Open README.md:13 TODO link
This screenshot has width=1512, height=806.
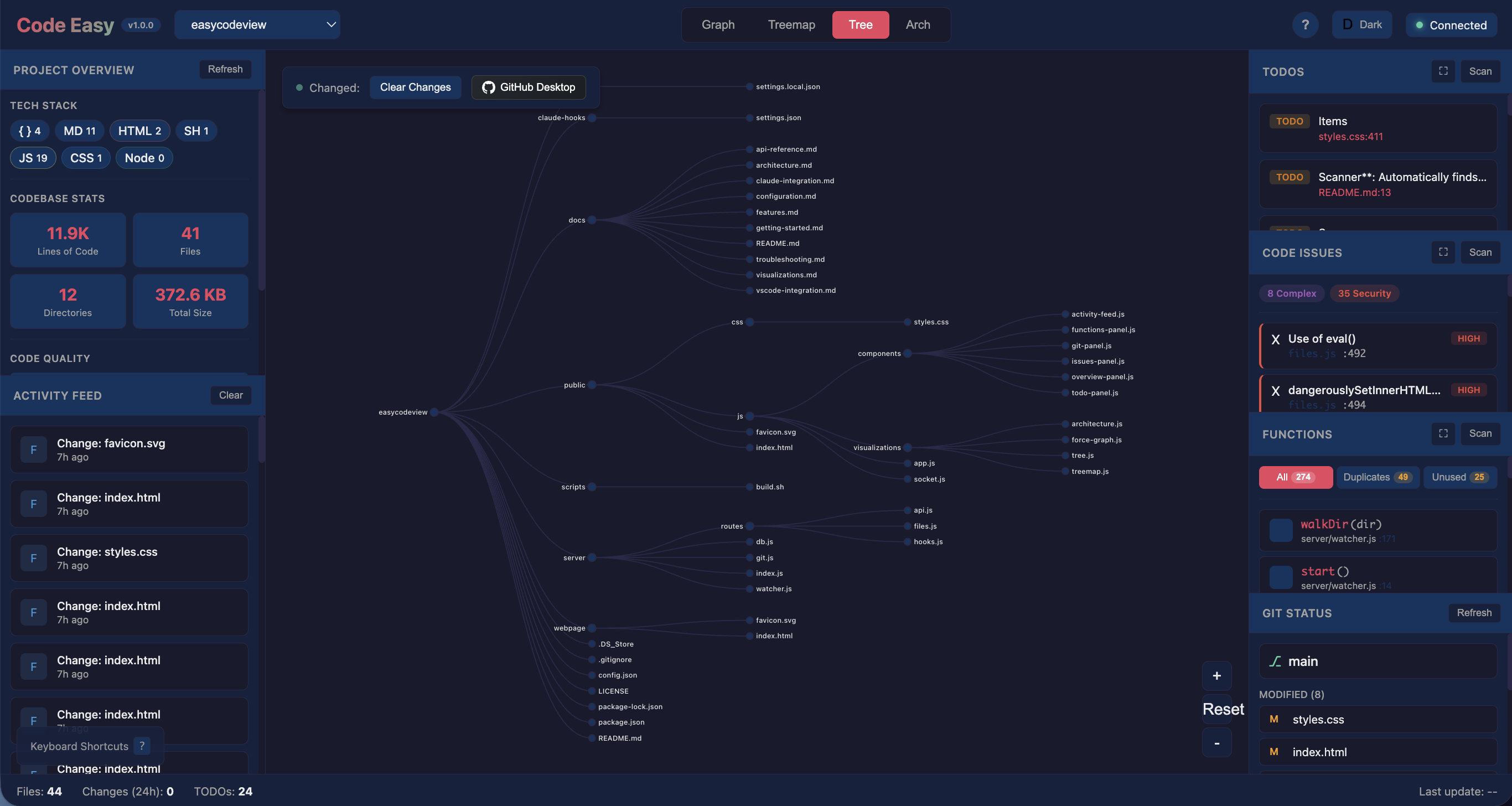(1354, 193)
